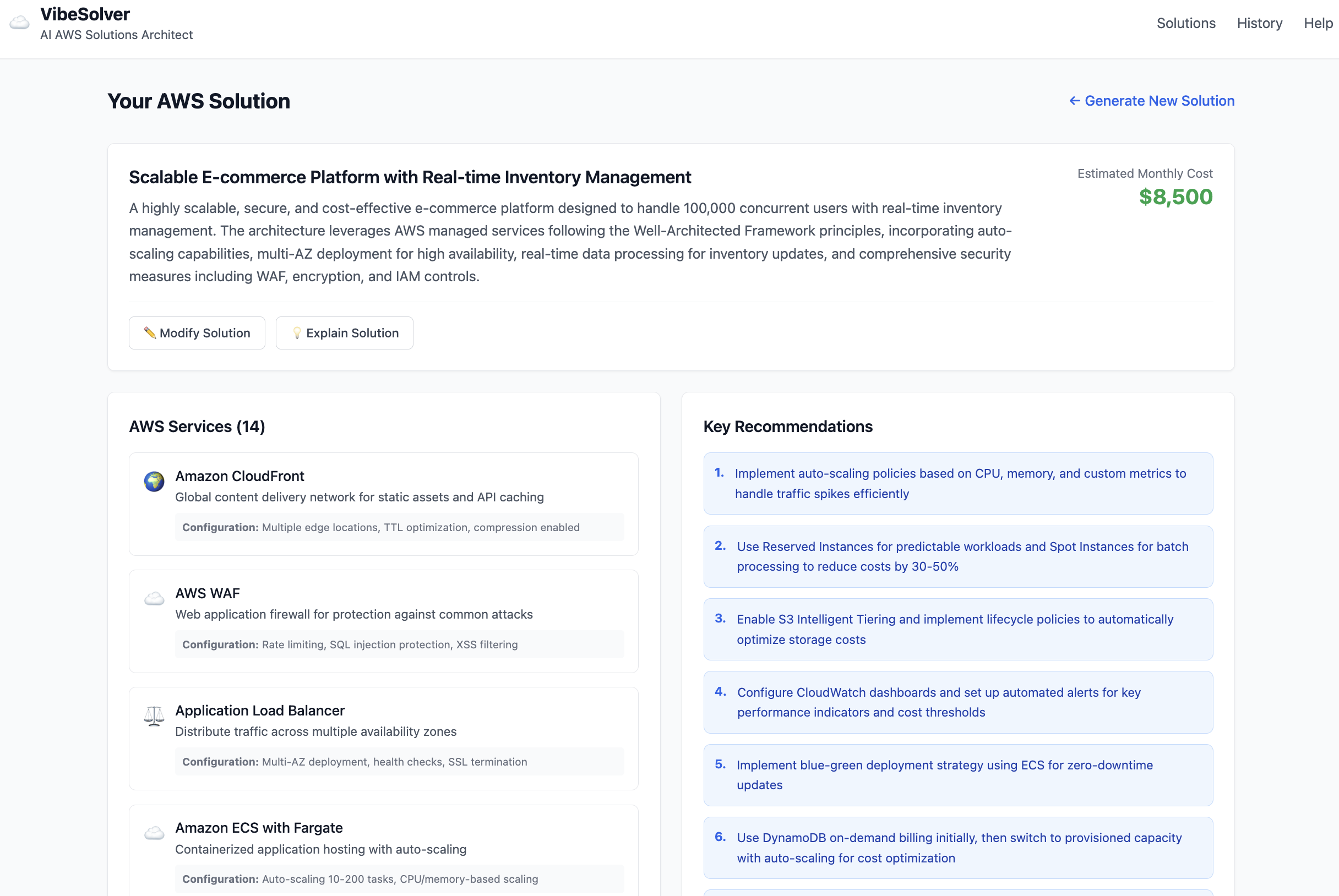The height and width of the screenshot is (896, 1339).
Task: Click the VibeSolver title text
Action: click(84, 14)
